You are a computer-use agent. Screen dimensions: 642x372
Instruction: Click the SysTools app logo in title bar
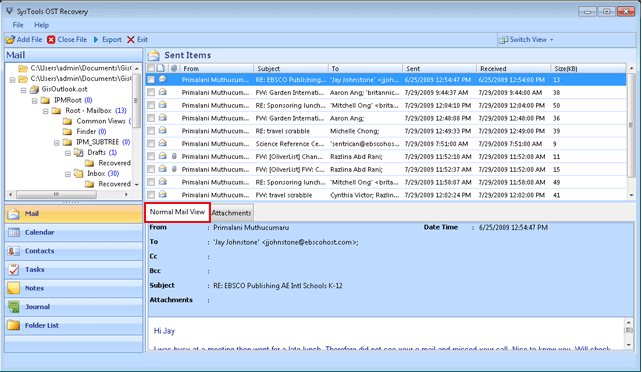[x=9, y=11]
